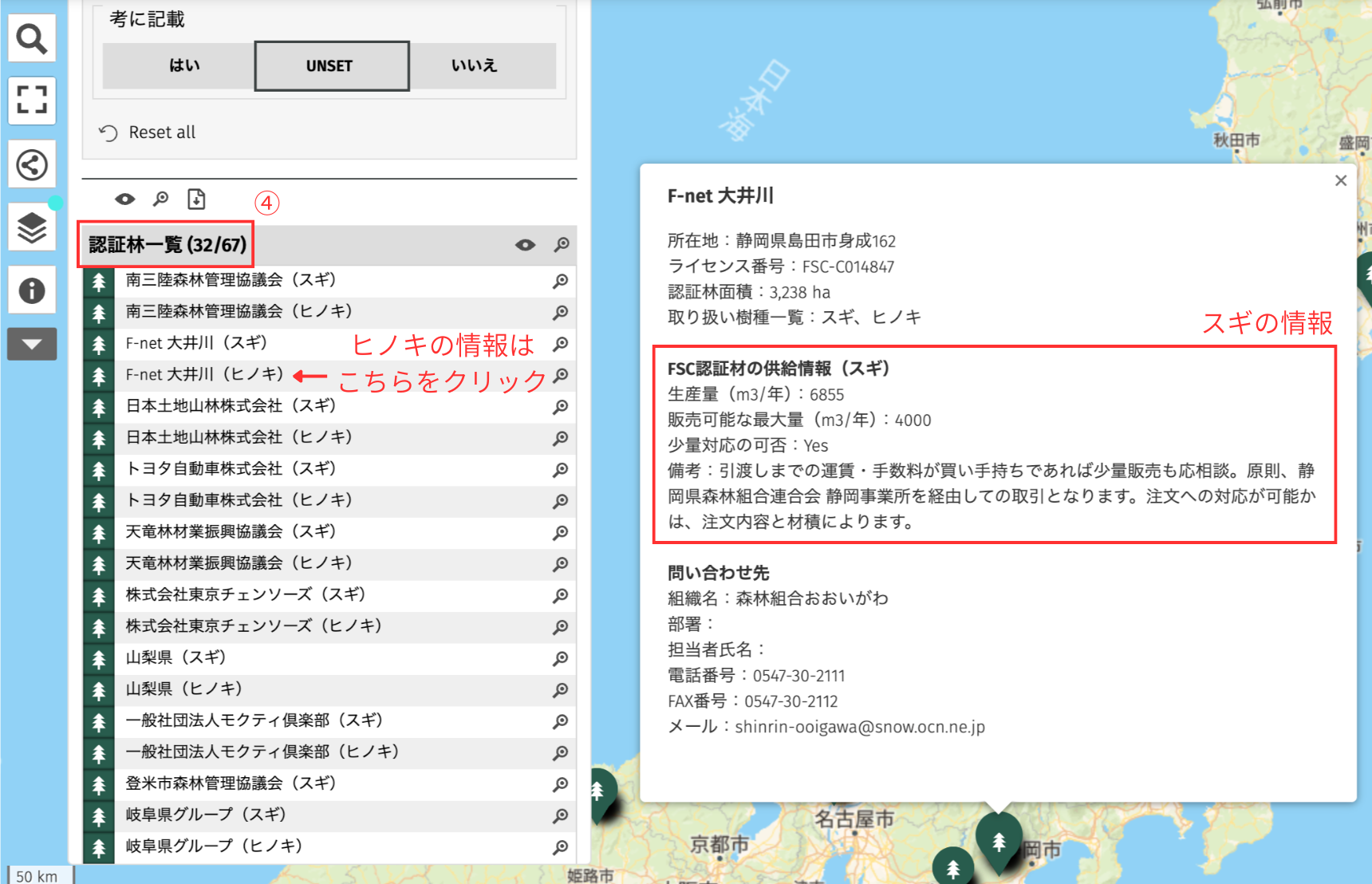Toggle fullscreen map view icon
Viewport: 1372px width, 884px height.
pyautogui.click(x=32, y=101)
